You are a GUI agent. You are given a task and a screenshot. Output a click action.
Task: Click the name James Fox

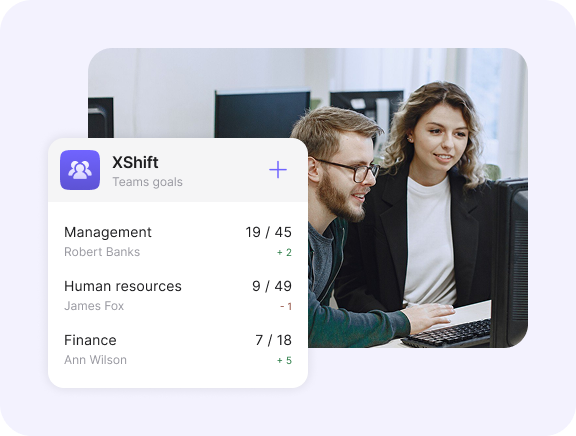pos(94,306)
